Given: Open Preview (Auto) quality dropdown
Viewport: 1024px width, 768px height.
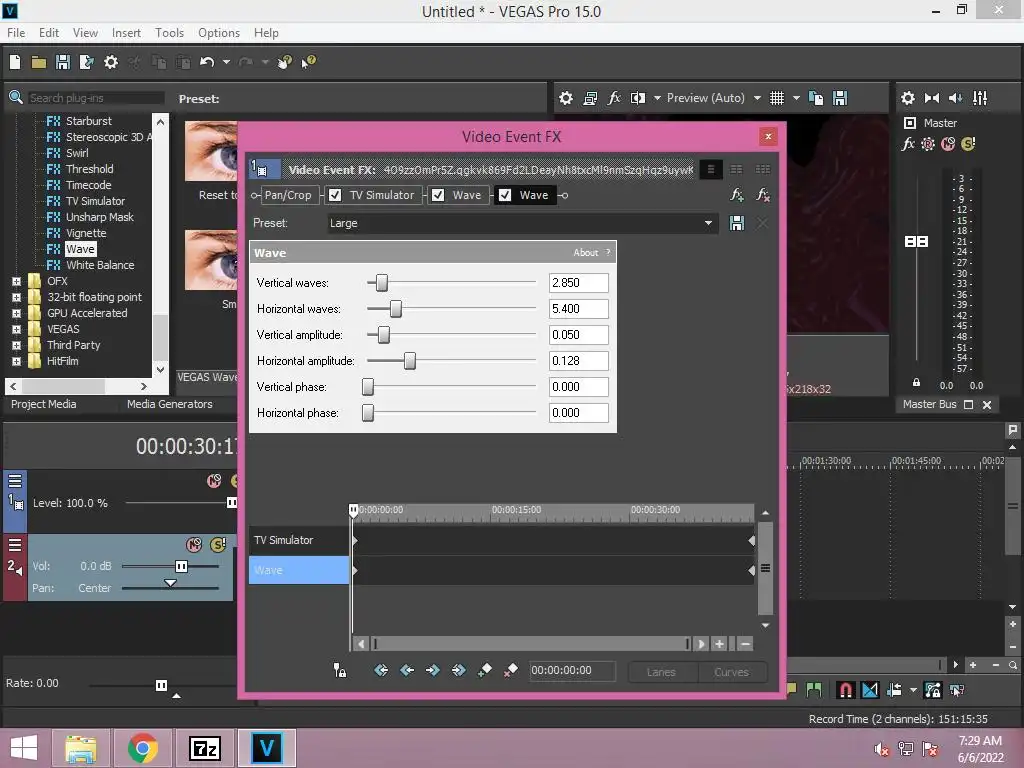Looking at the screenshot, I should 758,98.
